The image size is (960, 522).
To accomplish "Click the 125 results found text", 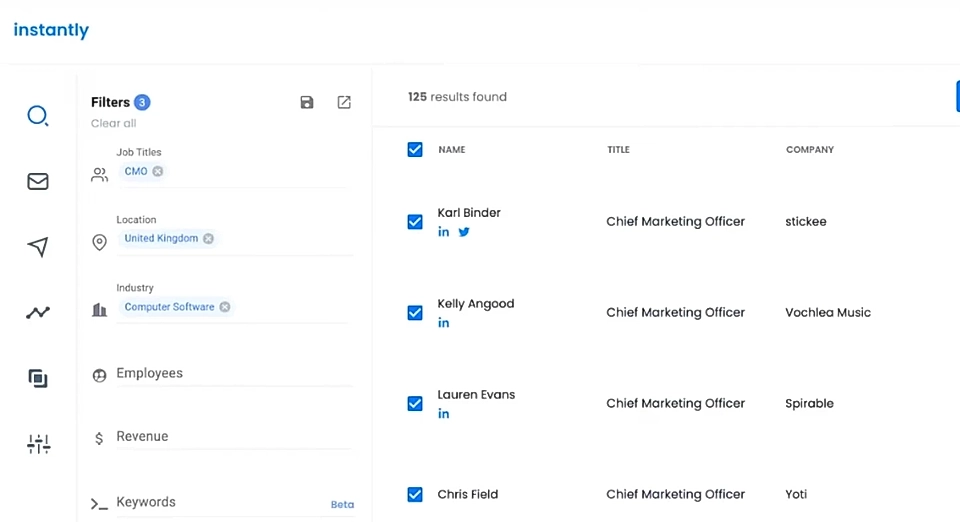I will point(457,97).
